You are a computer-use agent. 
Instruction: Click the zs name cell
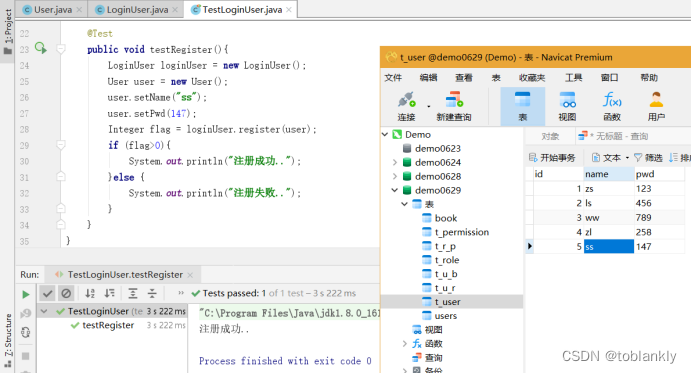coord(609,188)
